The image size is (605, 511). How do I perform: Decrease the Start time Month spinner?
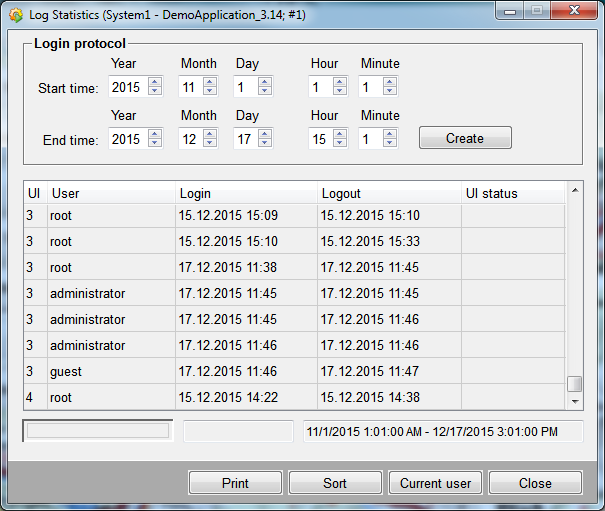tap(210, 91)
